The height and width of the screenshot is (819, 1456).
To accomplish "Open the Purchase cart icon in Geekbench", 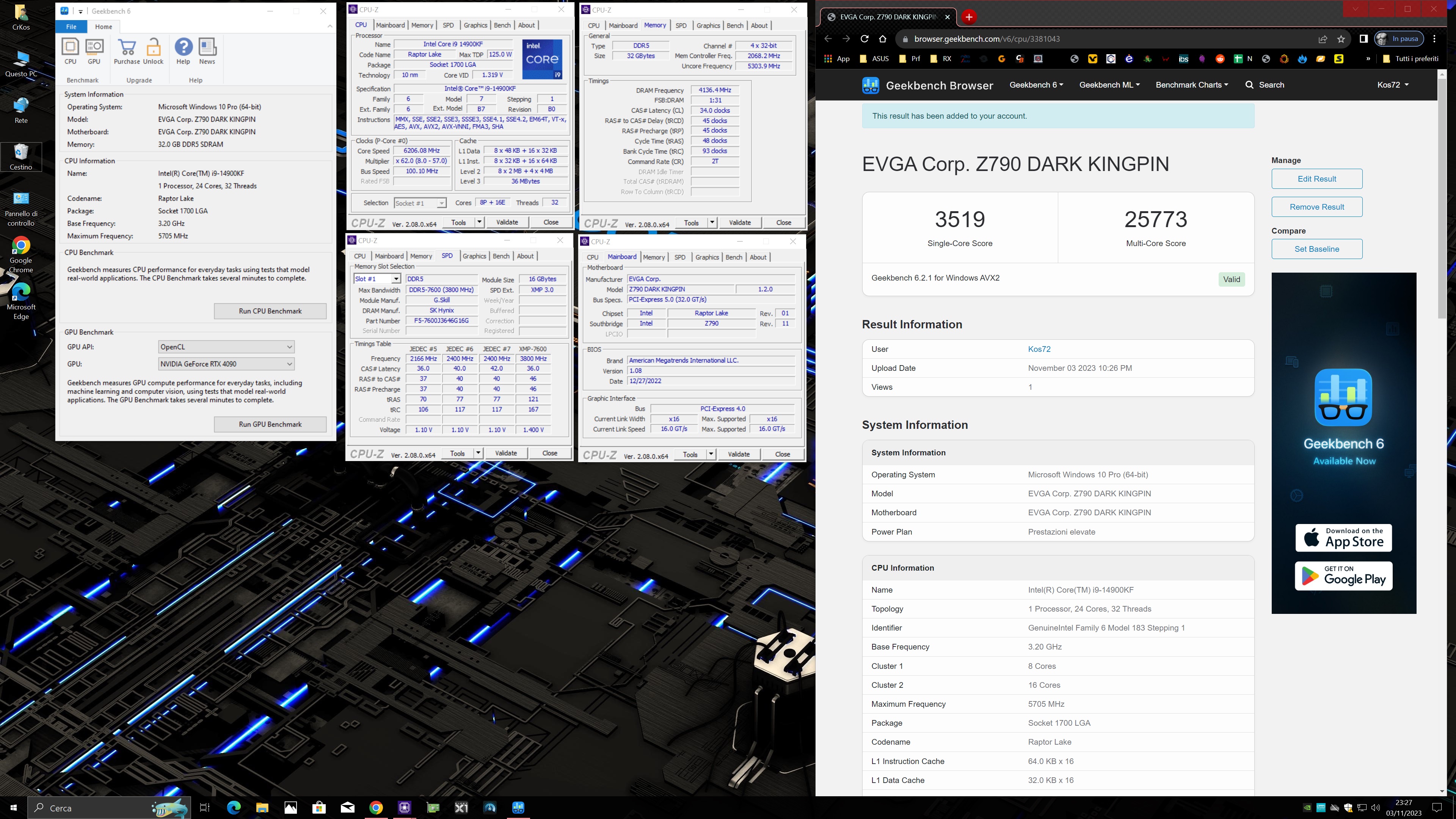I will (127, 52).
